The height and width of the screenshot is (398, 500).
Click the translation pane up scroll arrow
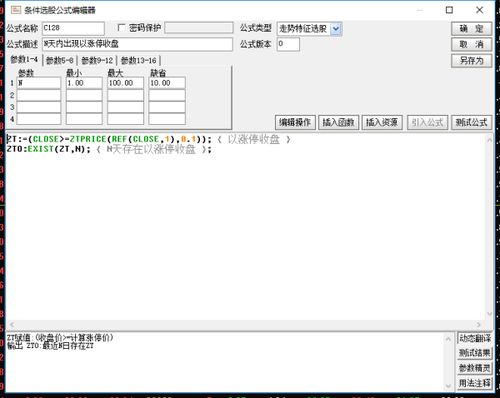coord(448,339)
